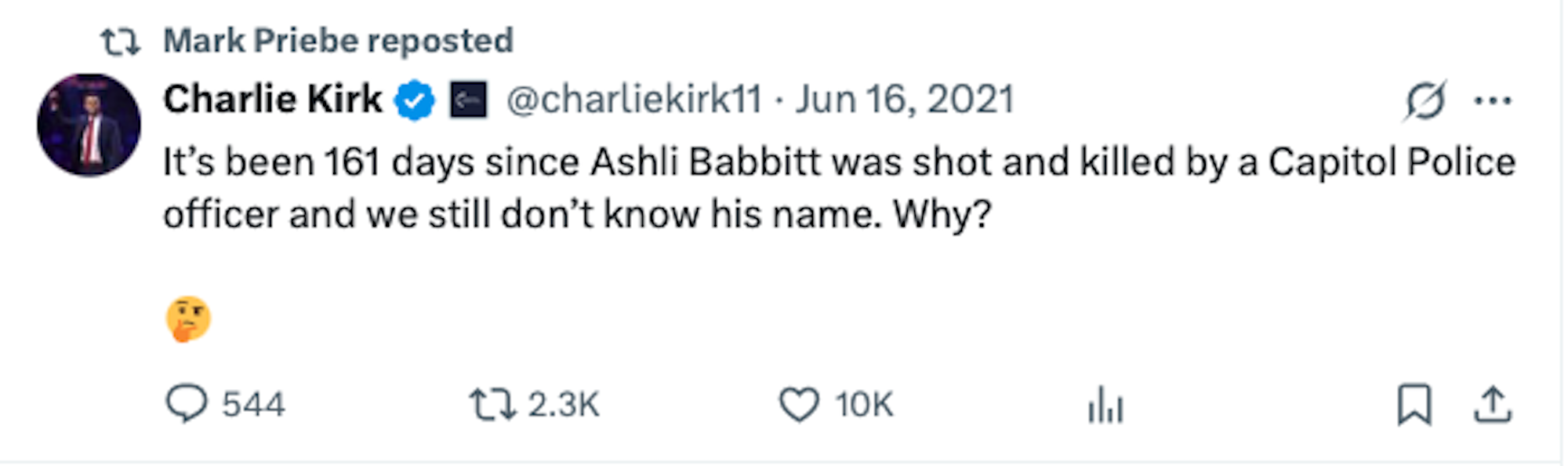Viewport: 1568px width, 466px height.
Task: Repost the tweet using the arrows icon
Action: click(x=492, y=405)
